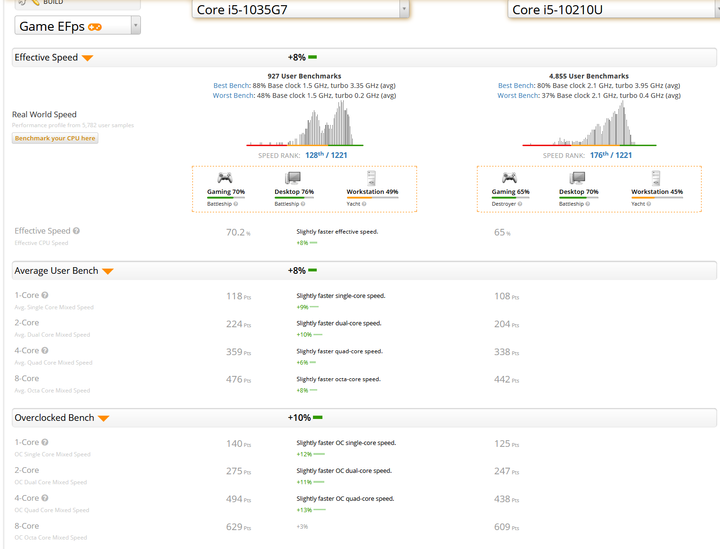This screenshot has height=549, width=720.
Task: Click the 275 Pts OC dual-core score
Action: 238,471
